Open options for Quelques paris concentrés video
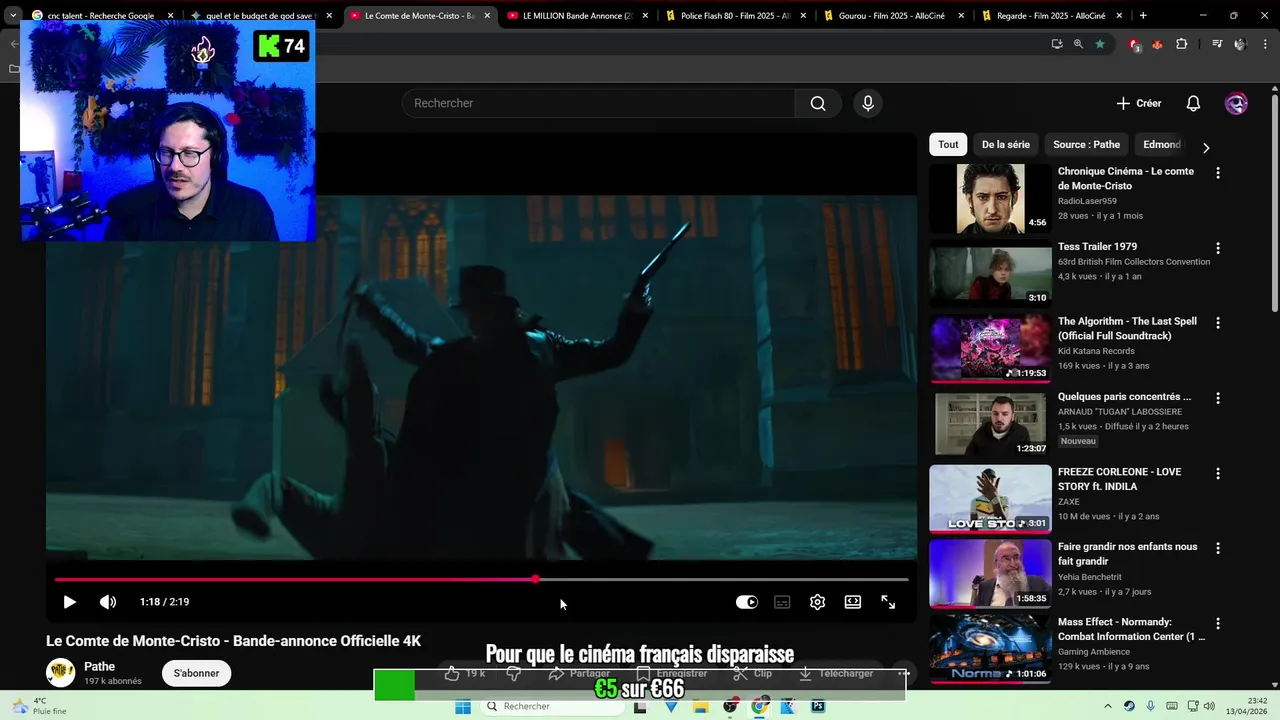This screenshot has height=720, width=1280. pos(1217,398)
